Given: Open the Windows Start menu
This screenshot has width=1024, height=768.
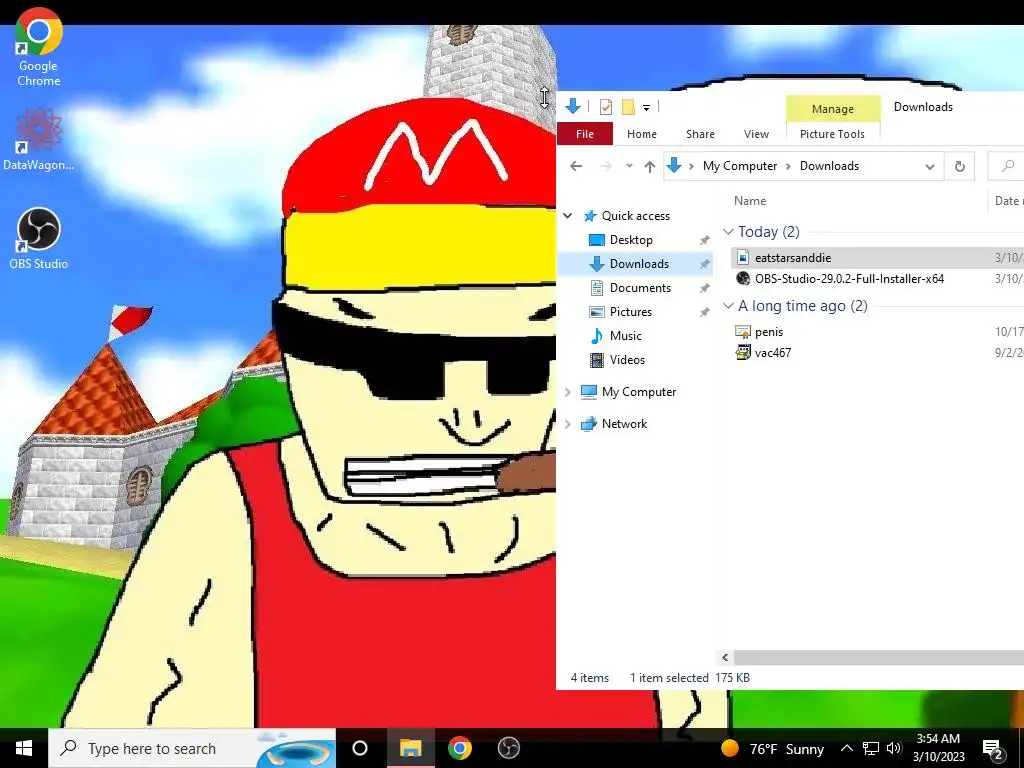Looking at the screenshot, I should click(x=24, y=748).
